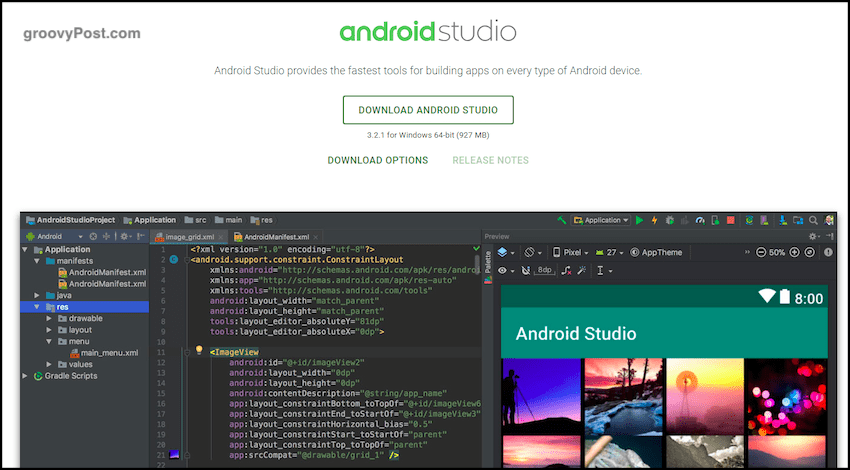Open SDK Manager download icon
850x470 pixels.
[783, 220]
